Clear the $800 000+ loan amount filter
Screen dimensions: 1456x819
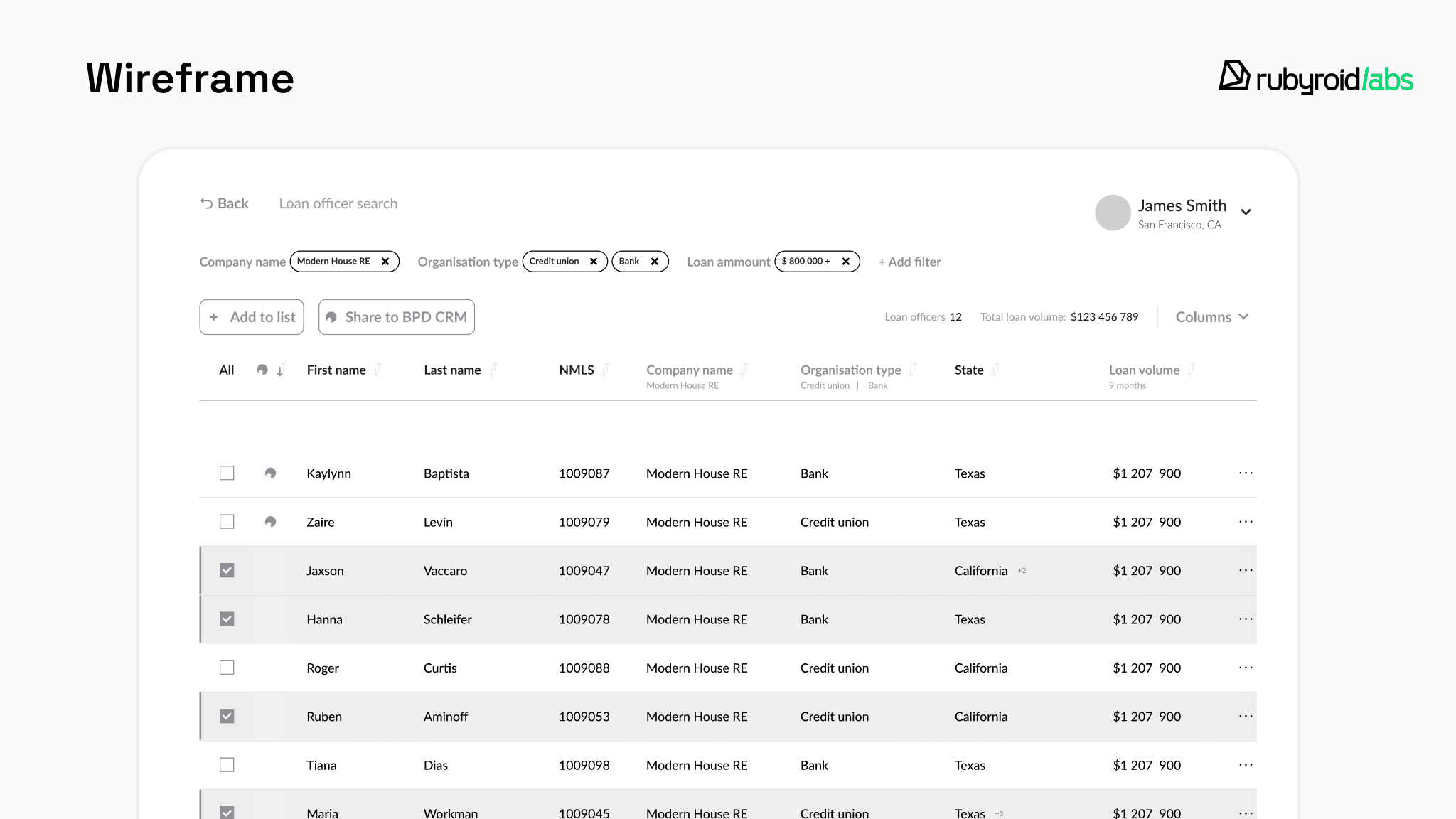click(846, 262)
